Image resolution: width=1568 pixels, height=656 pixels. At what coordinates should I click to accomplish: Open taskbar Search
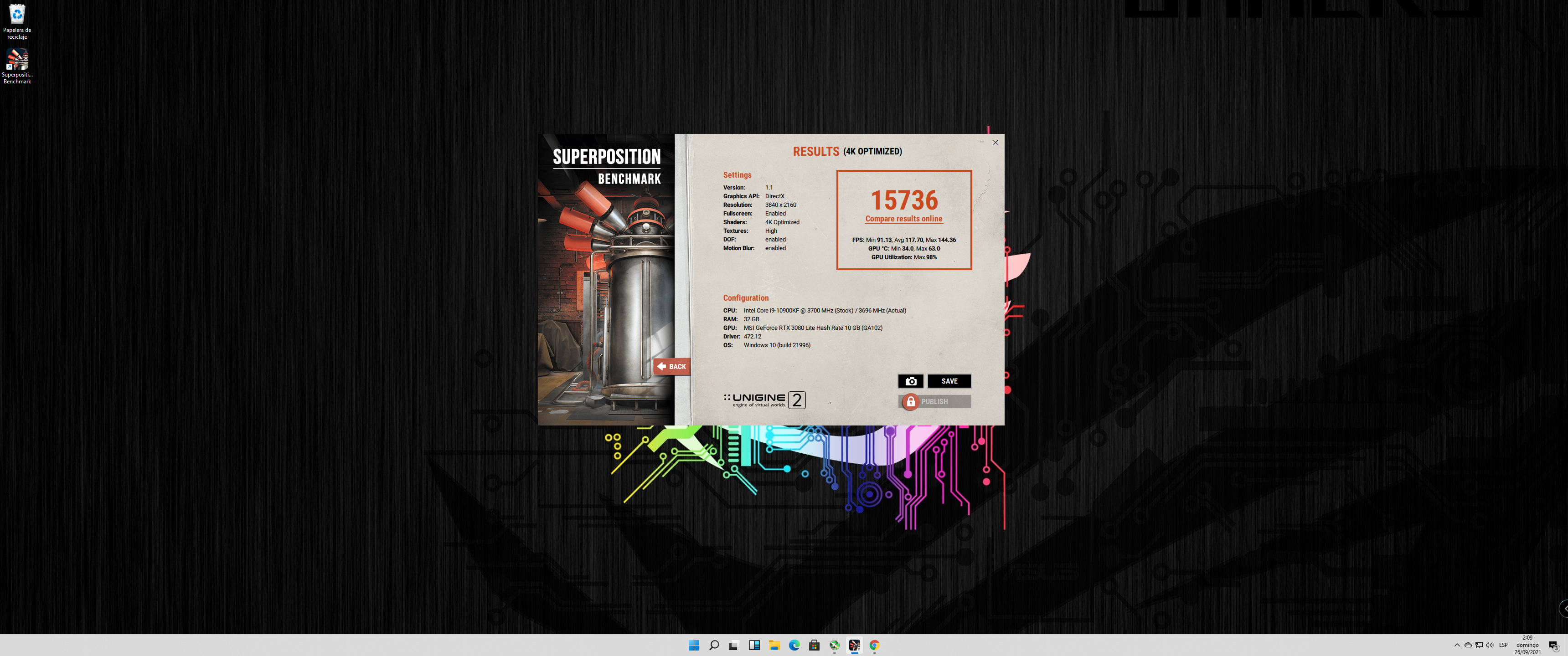tap(713, 645)
